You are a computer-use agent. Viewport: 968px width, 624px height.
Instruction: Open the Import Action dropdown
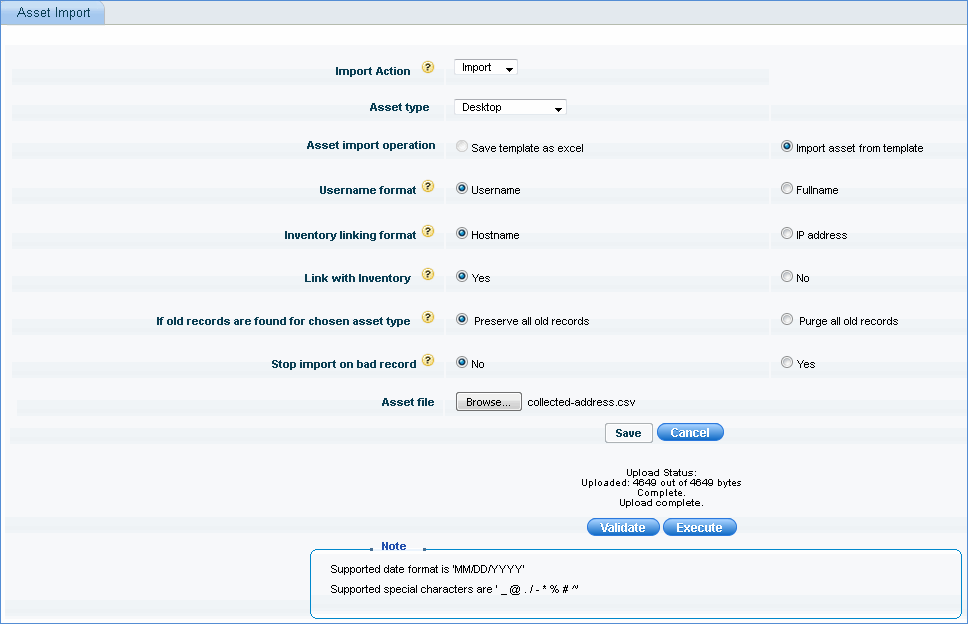(486, 68)
